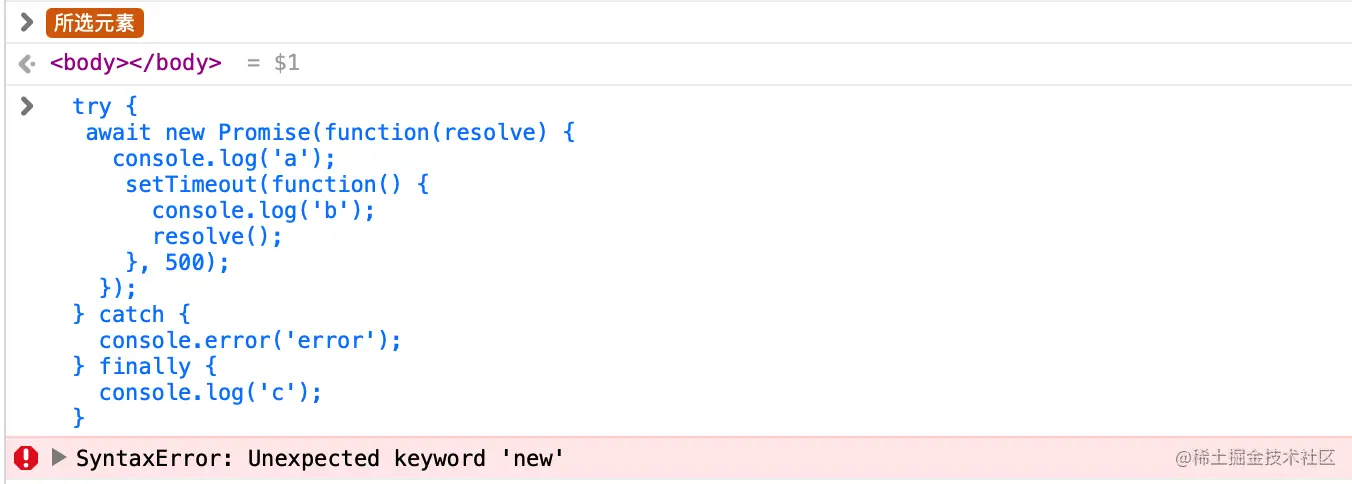
Task: Click the setTimeout(function() line
Action: click(x=277, y=184)
